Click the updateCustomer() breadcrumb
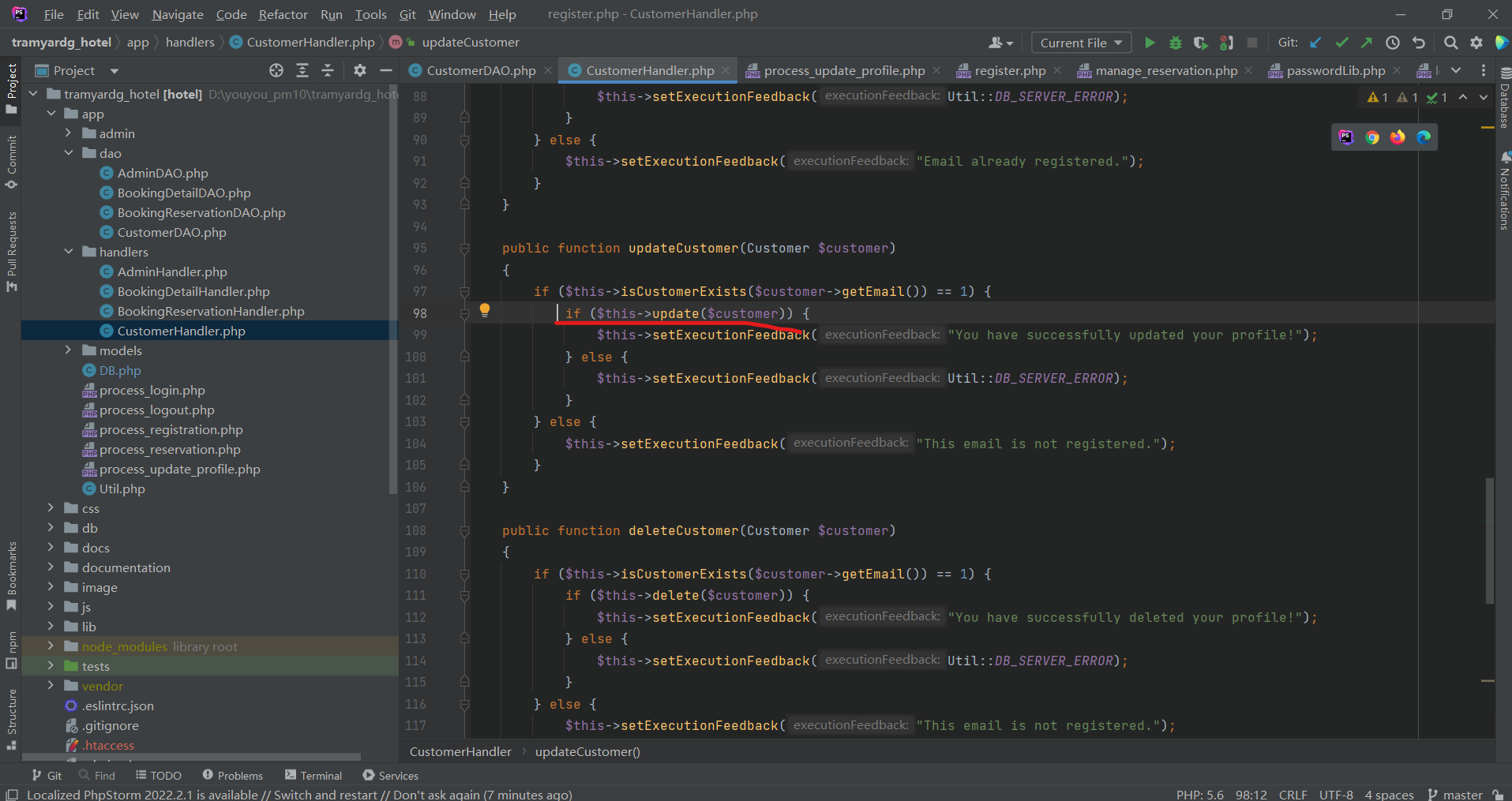The width and height of the screenshot is (1512, 801). (x=587, y=751)
